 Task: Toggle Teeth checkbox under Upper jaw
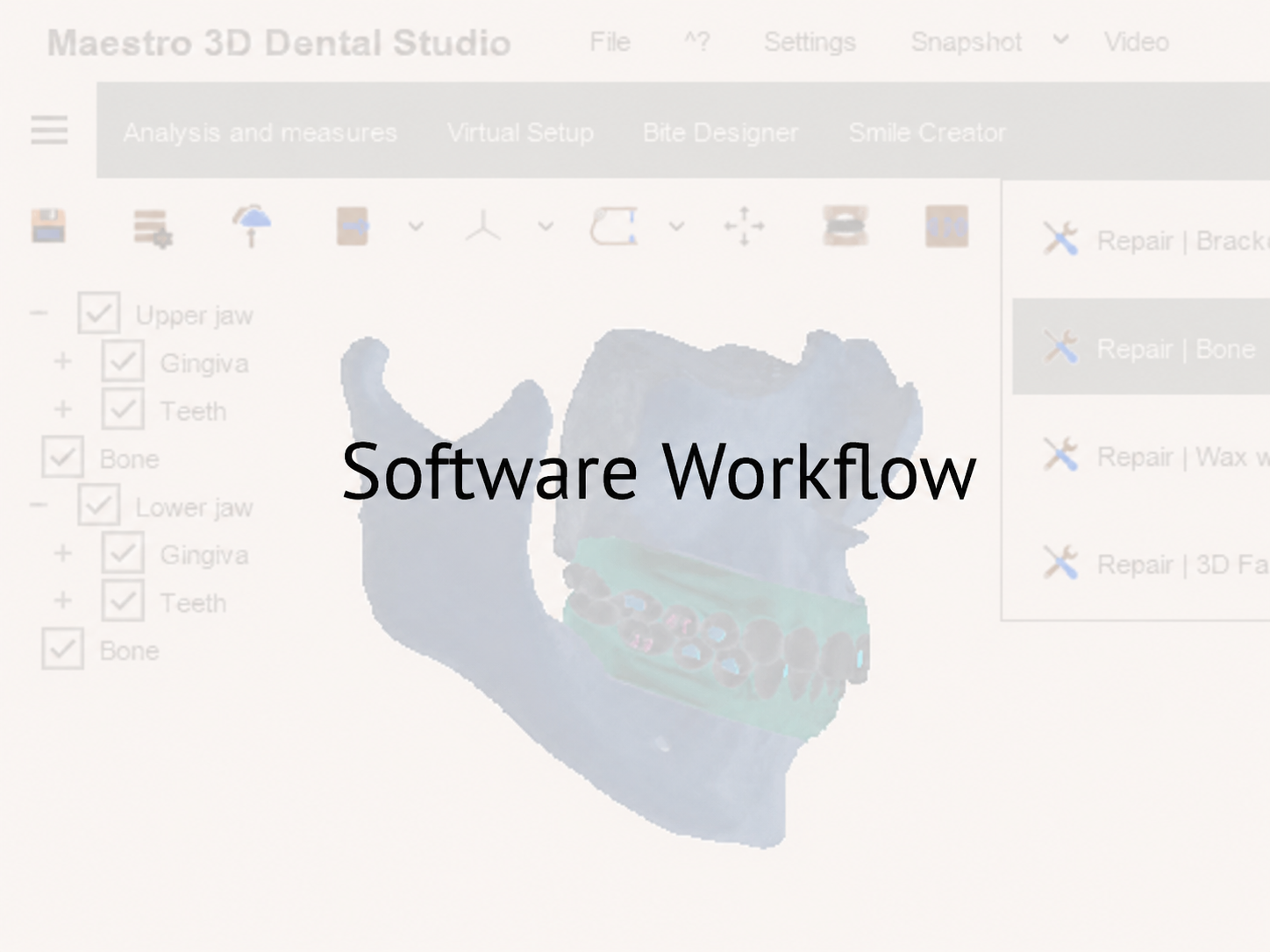123,409
